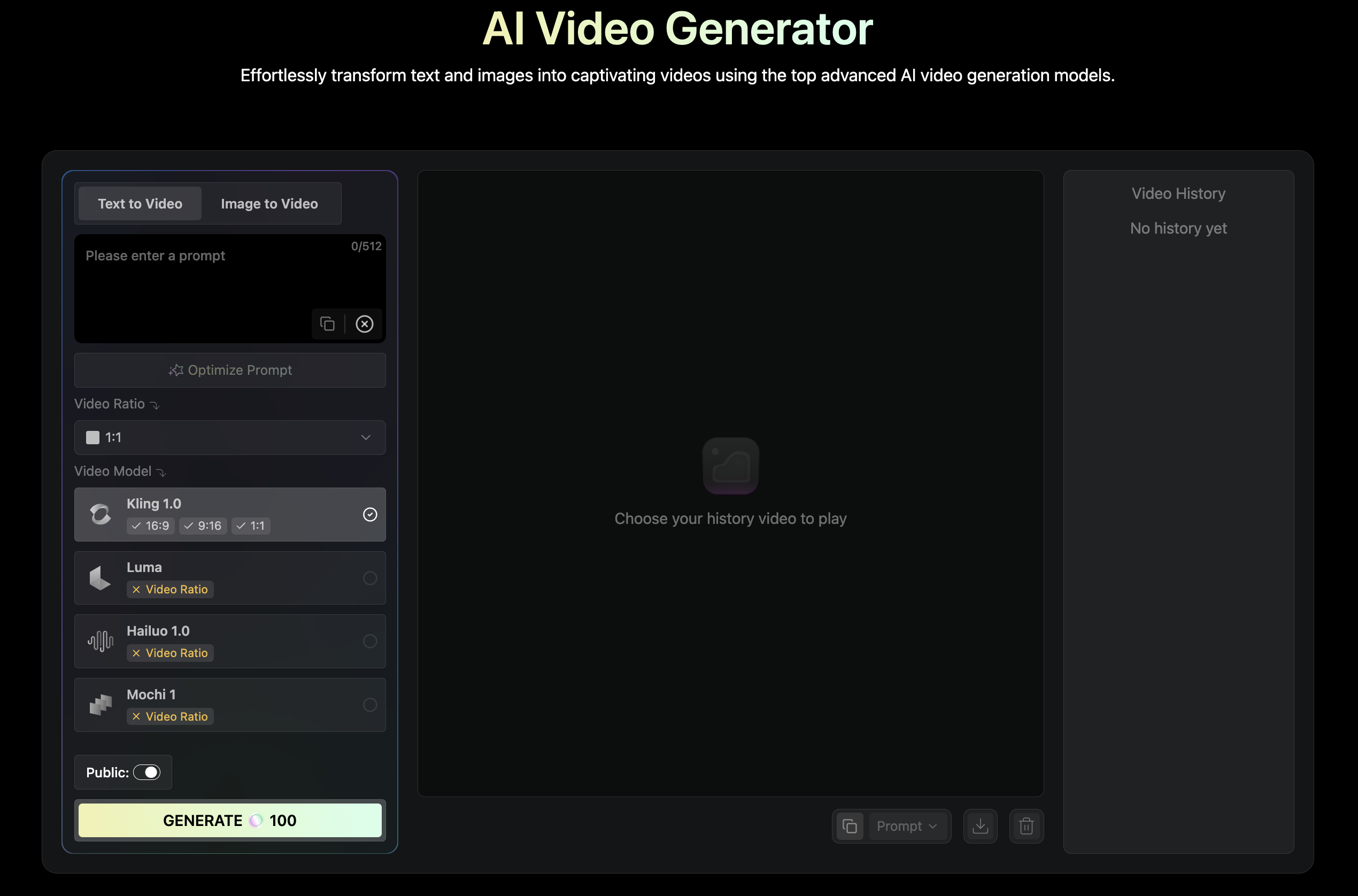The image size is (1358, 896).
Task: Click the Hailuo 1.0 waveform icon
Action: 101,641
